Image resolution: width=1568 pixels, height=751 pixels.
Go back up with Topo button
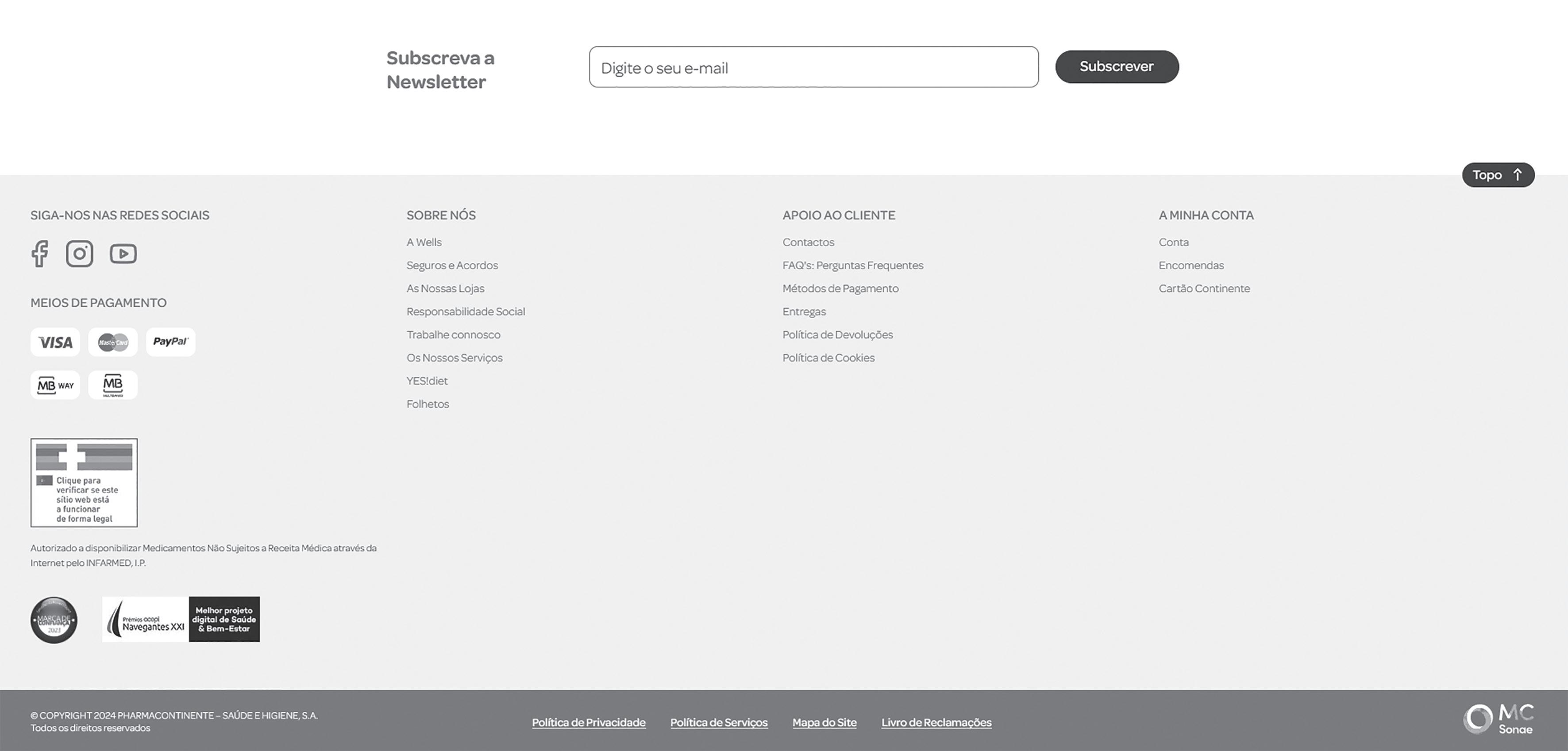point(1498,175)
